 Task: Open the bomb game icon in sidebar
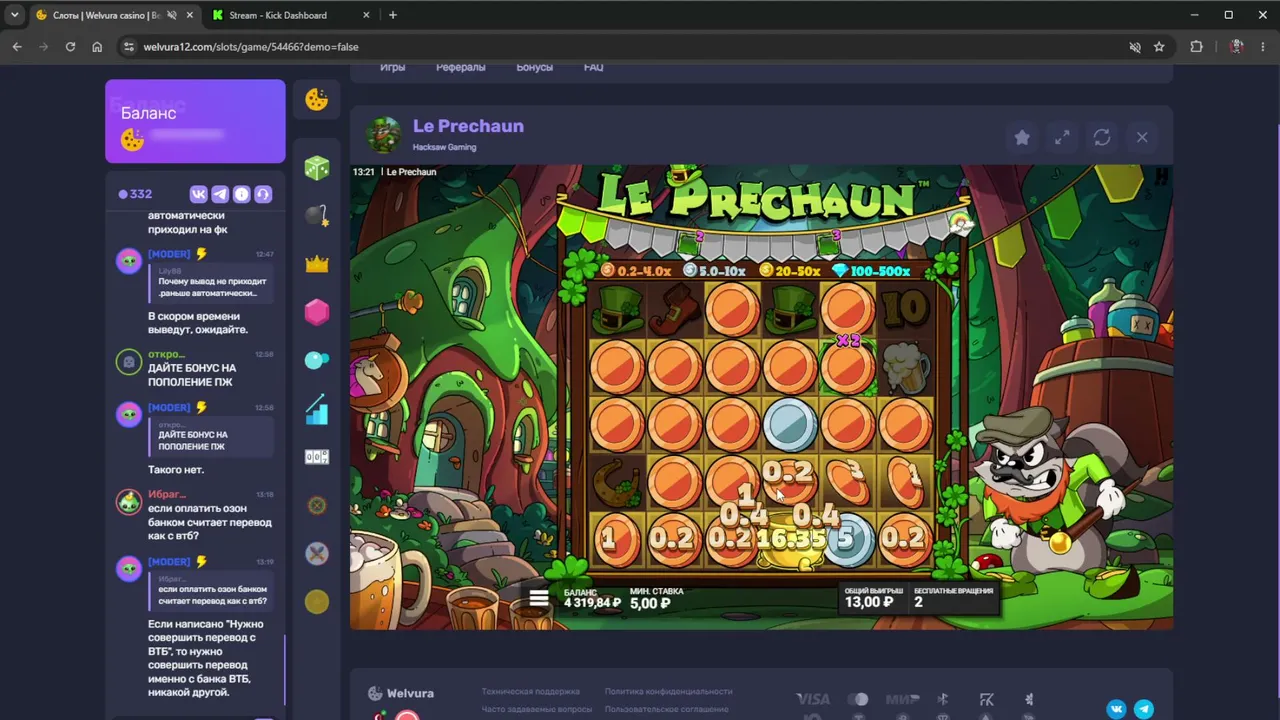pos(317,216)
